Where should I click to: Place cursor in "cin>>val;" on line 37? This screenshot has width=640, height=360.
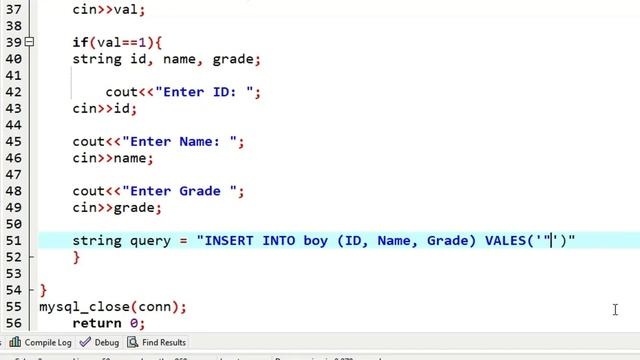109,9
